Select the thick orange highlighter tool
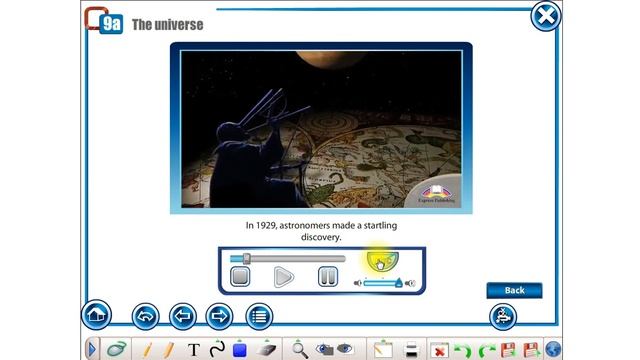This screenshot has height=360, width=640. pos(169,350)
